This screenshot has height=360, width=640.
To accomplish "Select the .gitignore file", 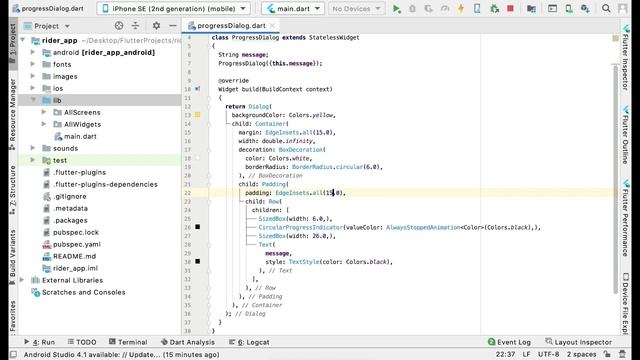I will click(x=69, y=196).
